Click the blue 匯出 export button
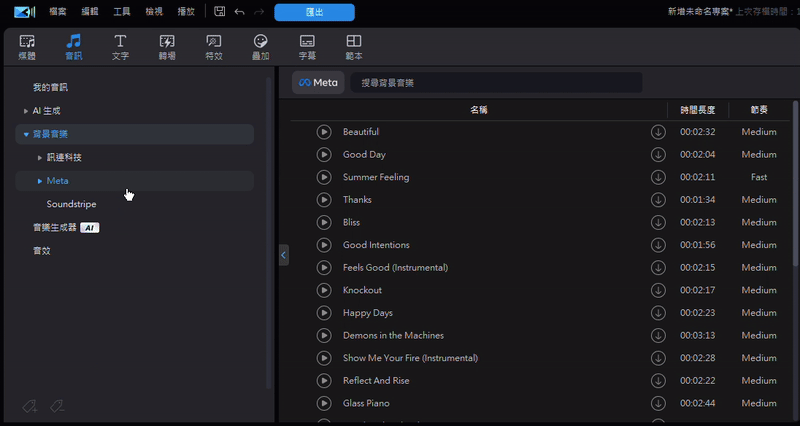 point(314,12)
